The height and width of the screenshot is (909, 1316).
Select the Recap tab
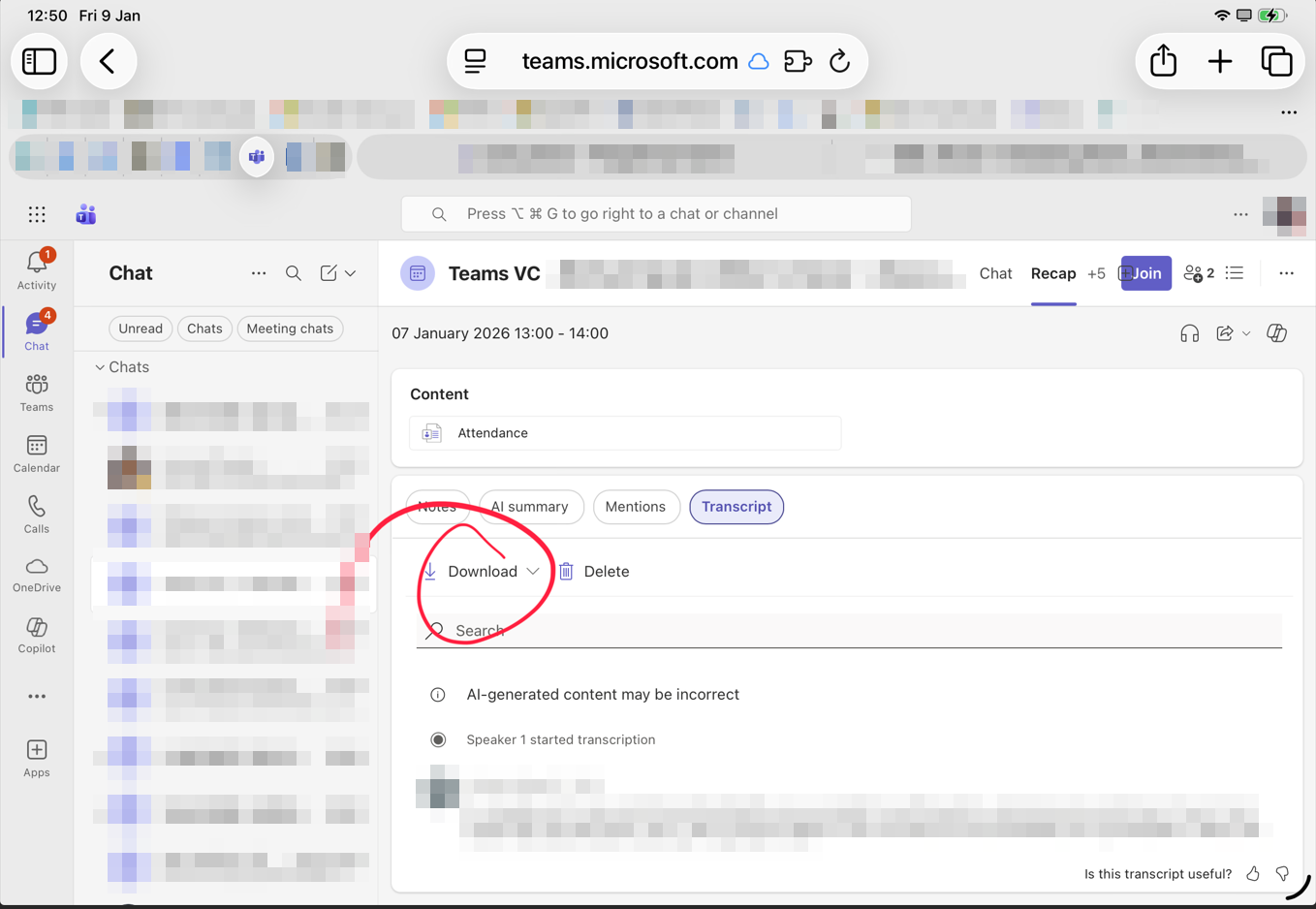click(1053, 273)
